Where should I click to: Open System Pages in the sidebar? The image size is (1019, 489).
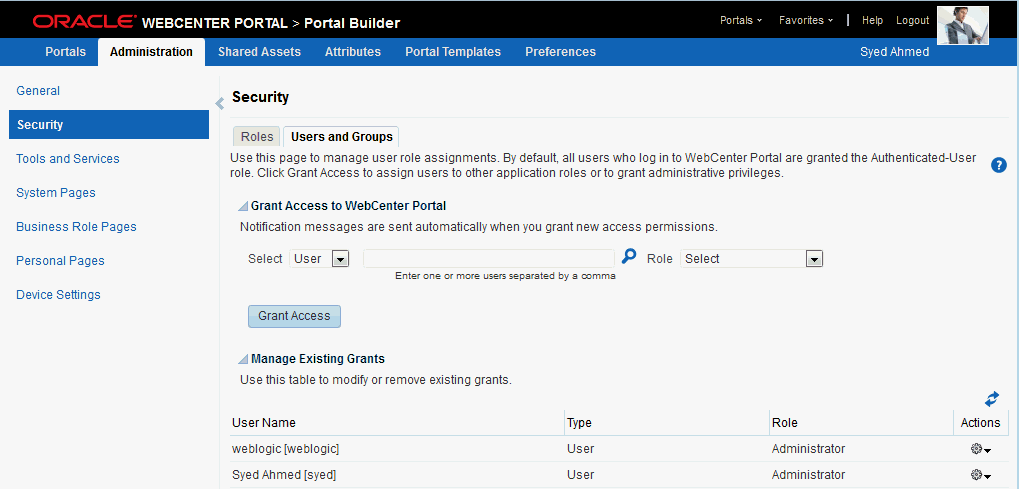coord(56,192)
